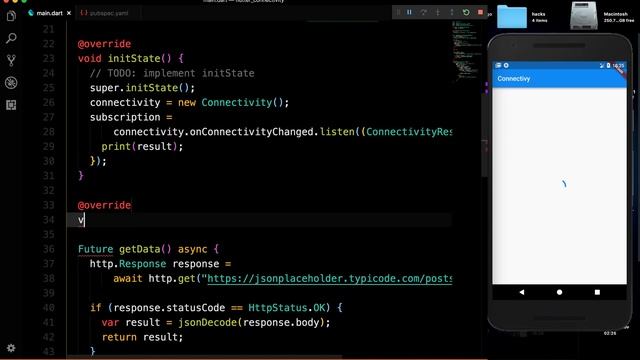
Task: Click 'Future getData() async {' line
Action: pos(149,249)
